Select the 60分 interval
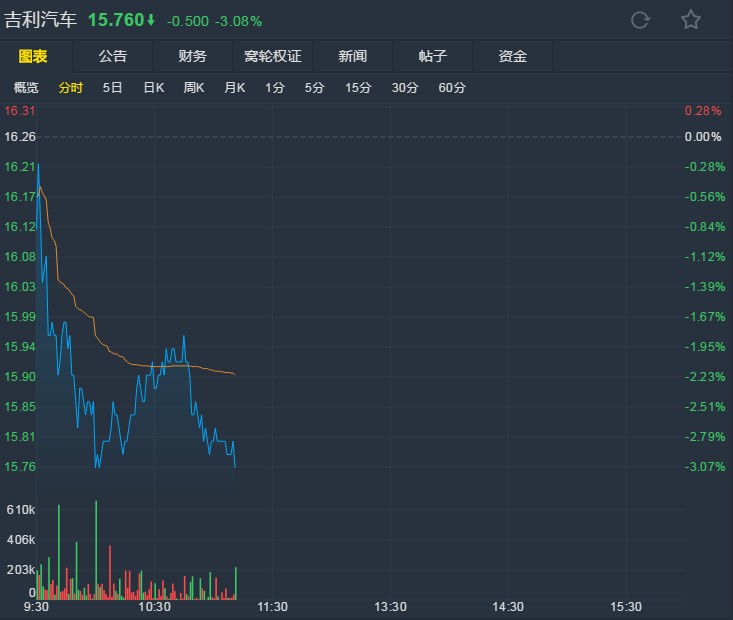The height and width of the screenshot is (620, 733). [452, 88]
